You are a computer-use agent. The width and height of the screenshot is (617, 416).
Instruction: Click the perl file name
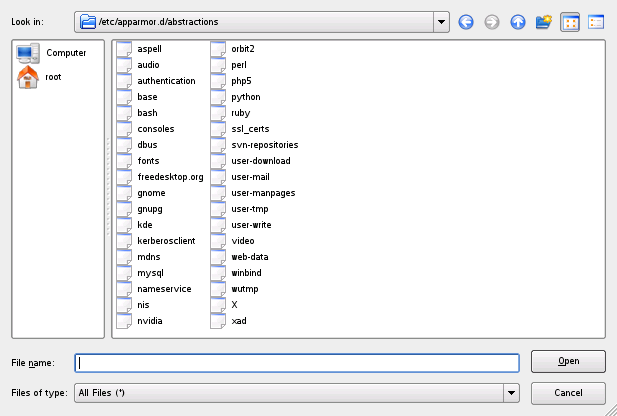239,65
